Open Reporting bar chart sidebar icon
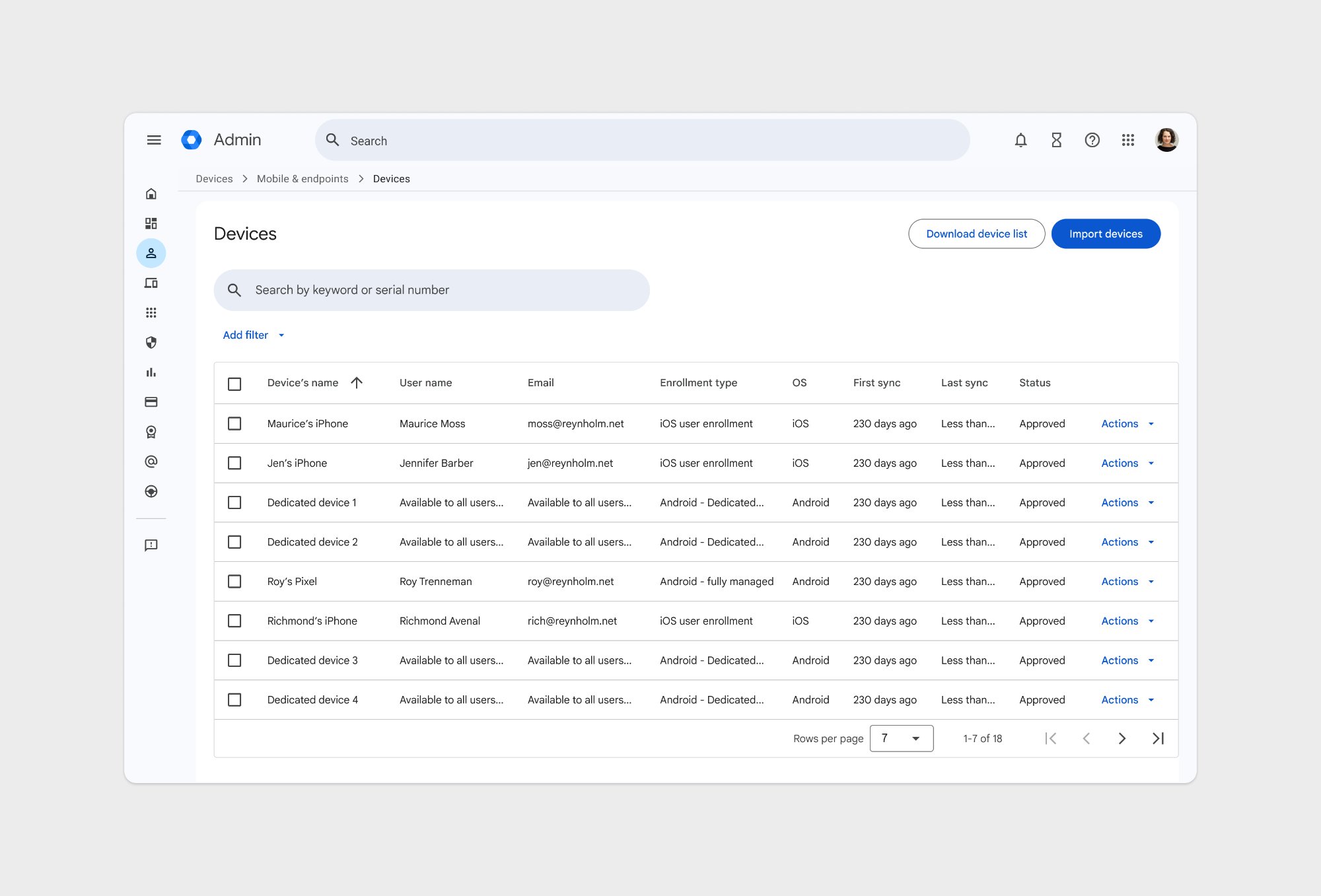1321x896 pixels. coord(151,372)
